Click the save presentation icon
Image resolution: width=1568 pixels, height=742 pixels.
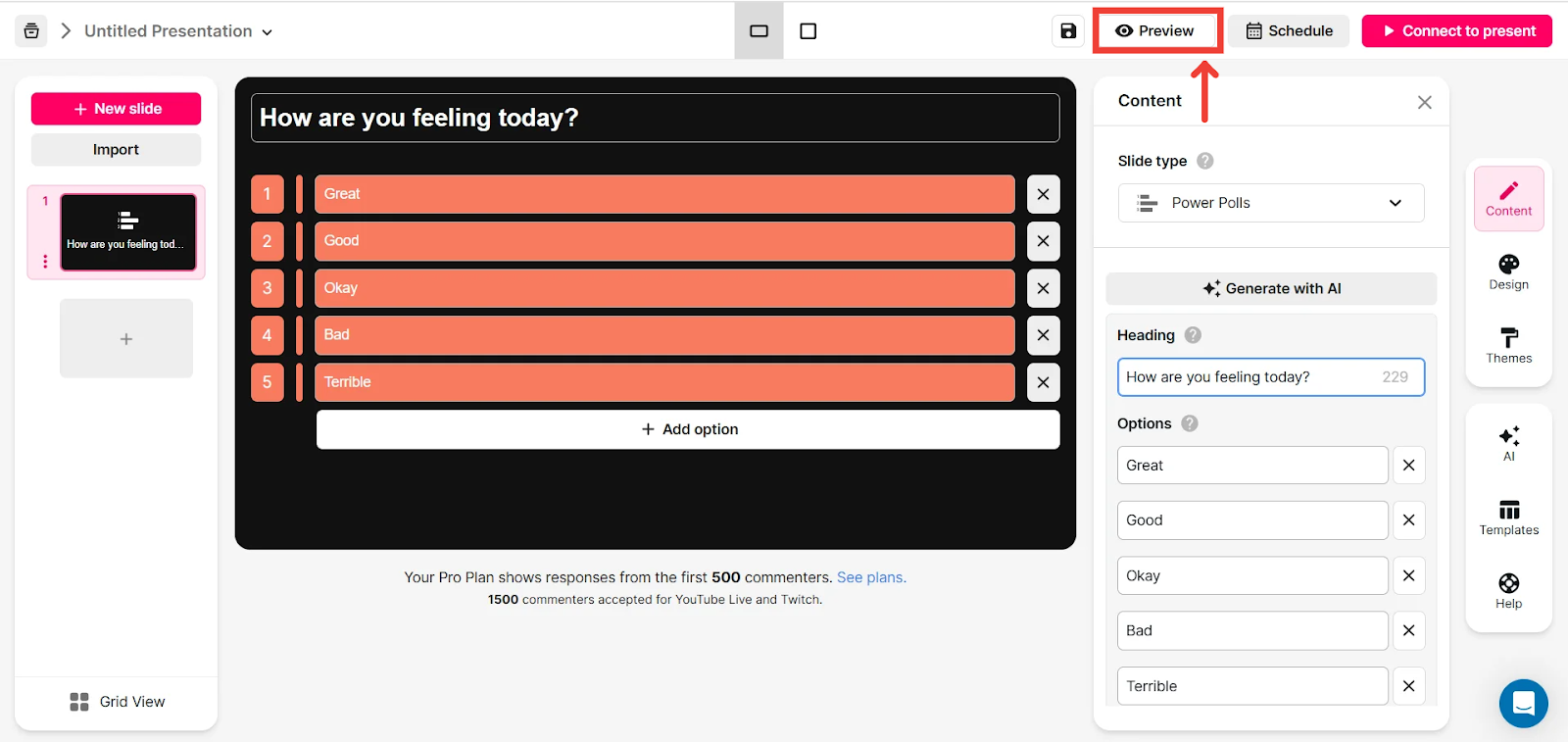1068,31
